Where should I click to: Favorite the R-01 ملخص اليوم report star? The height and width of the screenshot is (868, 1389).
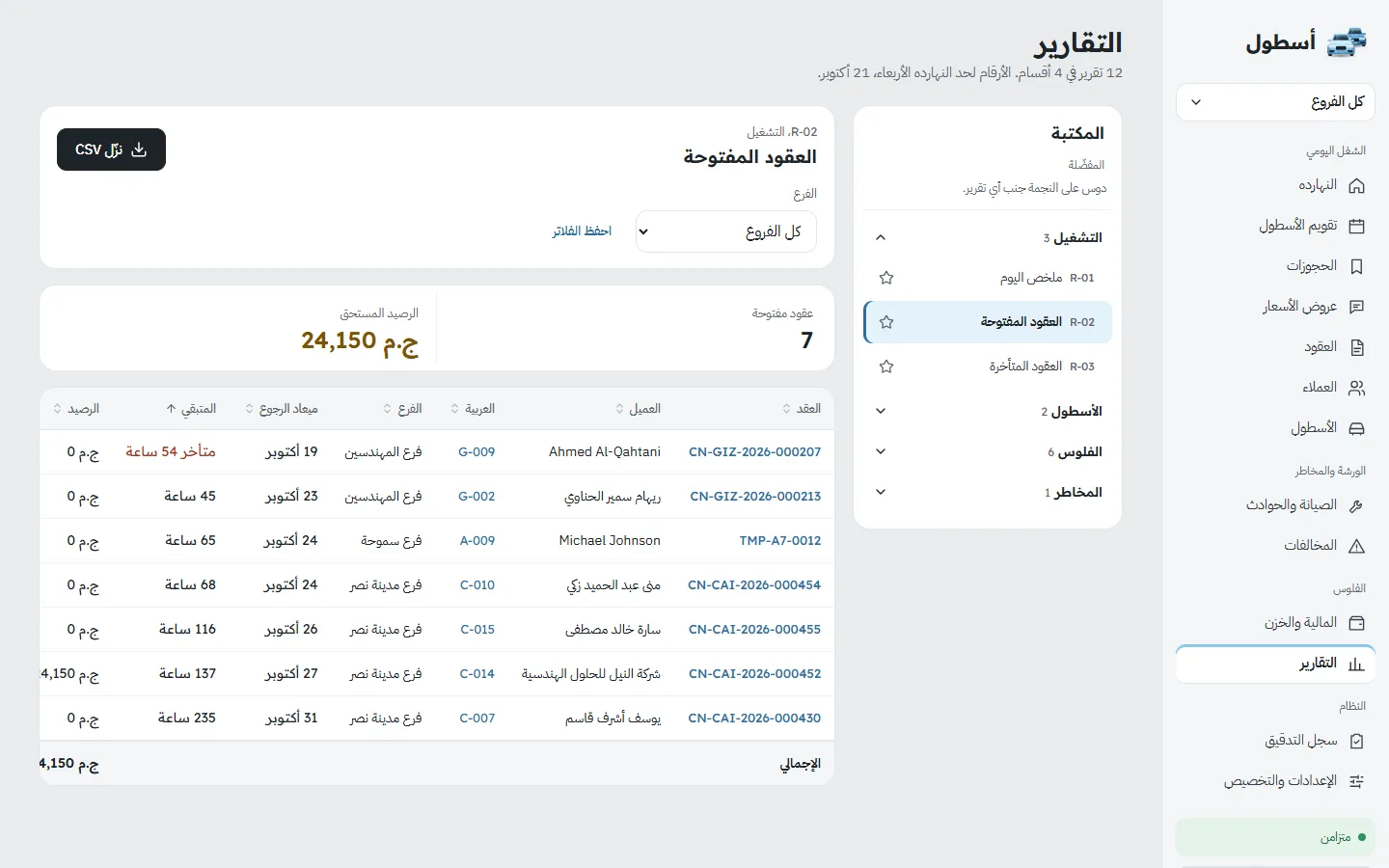pyautogui.click(x=886, y=278)
